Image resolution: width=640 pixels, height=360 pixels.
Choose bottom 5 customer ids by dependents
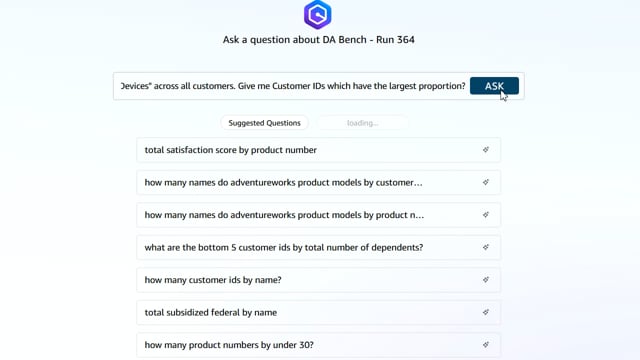(x=319, y=247)
